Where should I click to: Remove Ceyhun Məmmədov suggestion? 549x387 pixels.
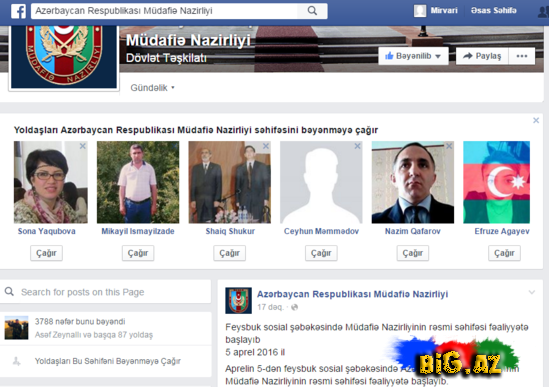coord(357,146)
